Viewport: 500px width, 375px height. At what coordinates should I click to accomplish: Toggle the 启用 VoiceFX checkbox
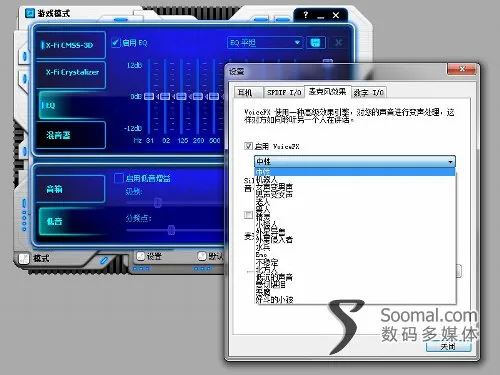pos(248,146)
